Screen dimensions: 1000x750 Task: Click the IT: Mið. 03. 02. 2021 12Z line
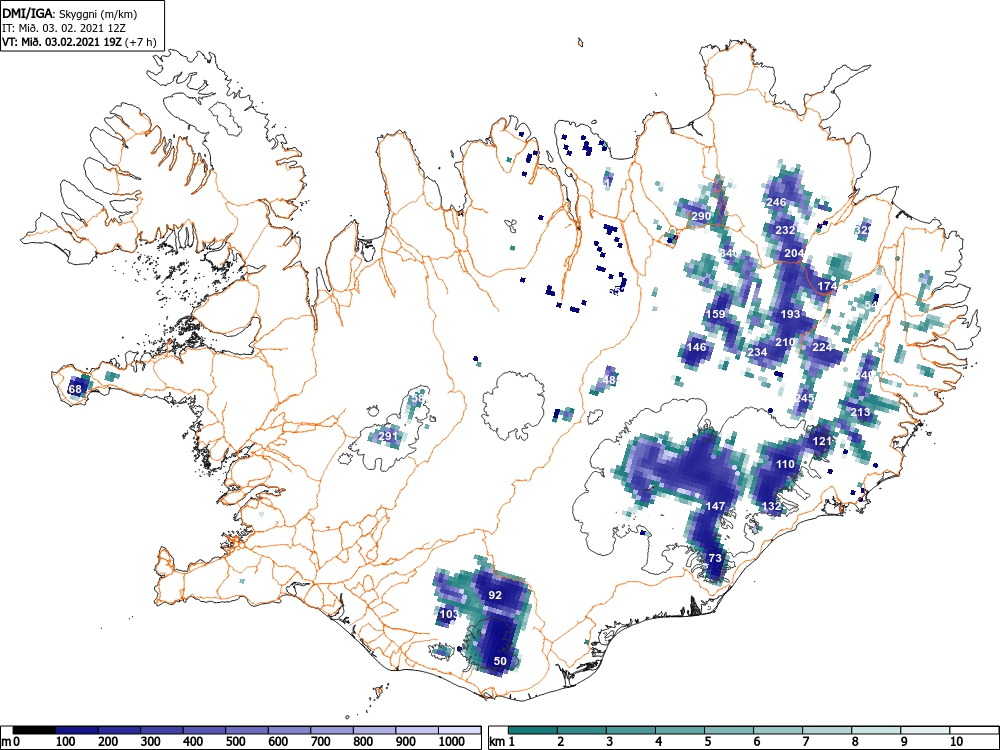coord(65,28)
